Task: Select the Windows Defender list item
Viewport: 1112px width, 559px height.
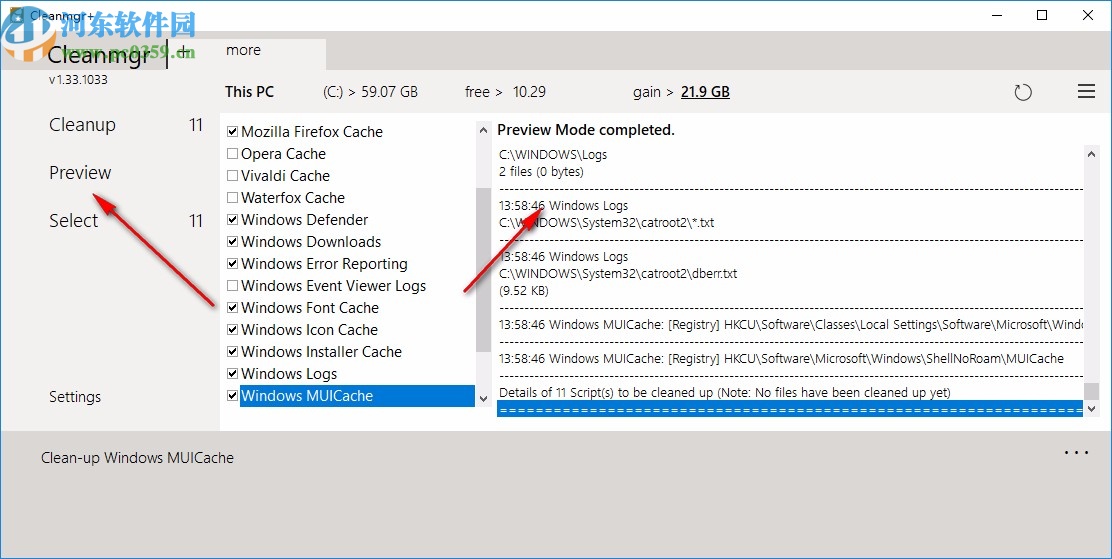Action: (304, 220)
